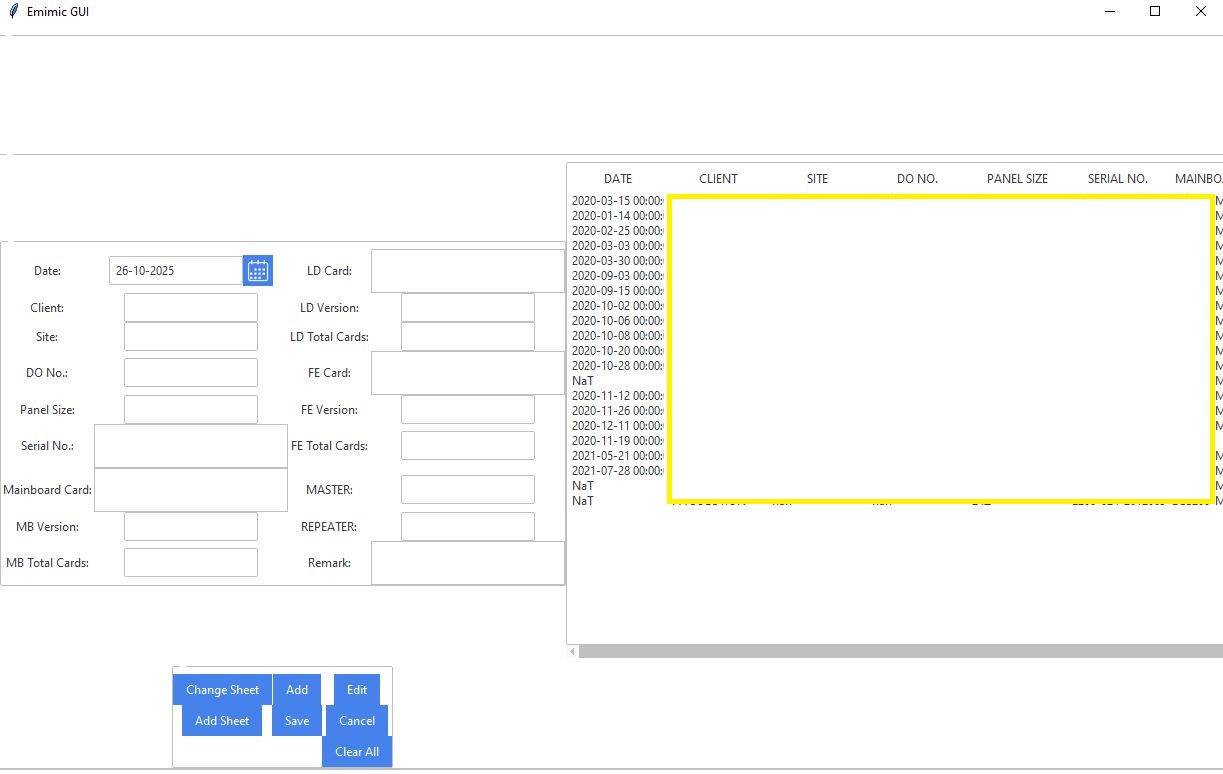
Task: Focus the Remark text box
Action: (467, 563)
